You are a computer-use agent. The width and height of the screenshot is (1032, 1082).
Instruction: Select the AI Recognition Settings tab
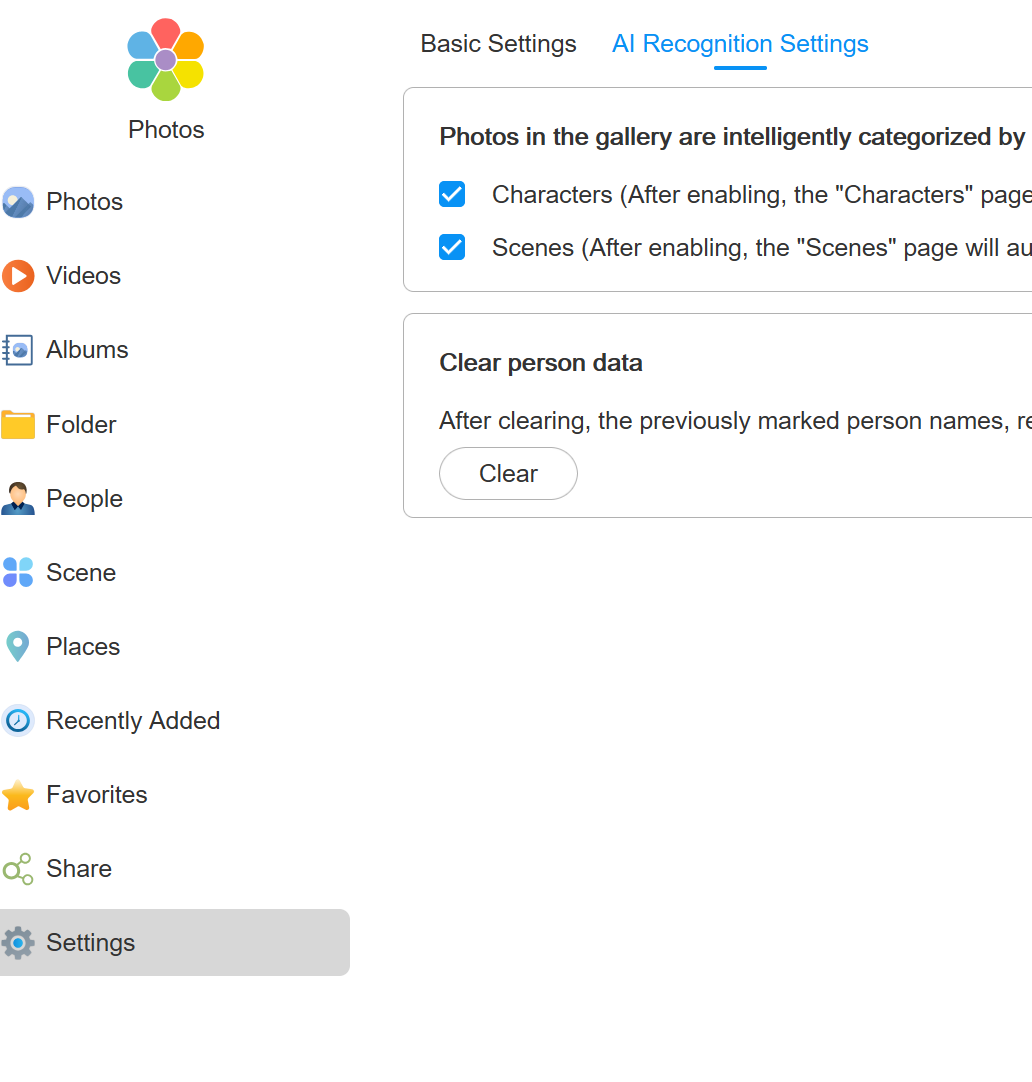pyautogui.click(x=740, y=44)
